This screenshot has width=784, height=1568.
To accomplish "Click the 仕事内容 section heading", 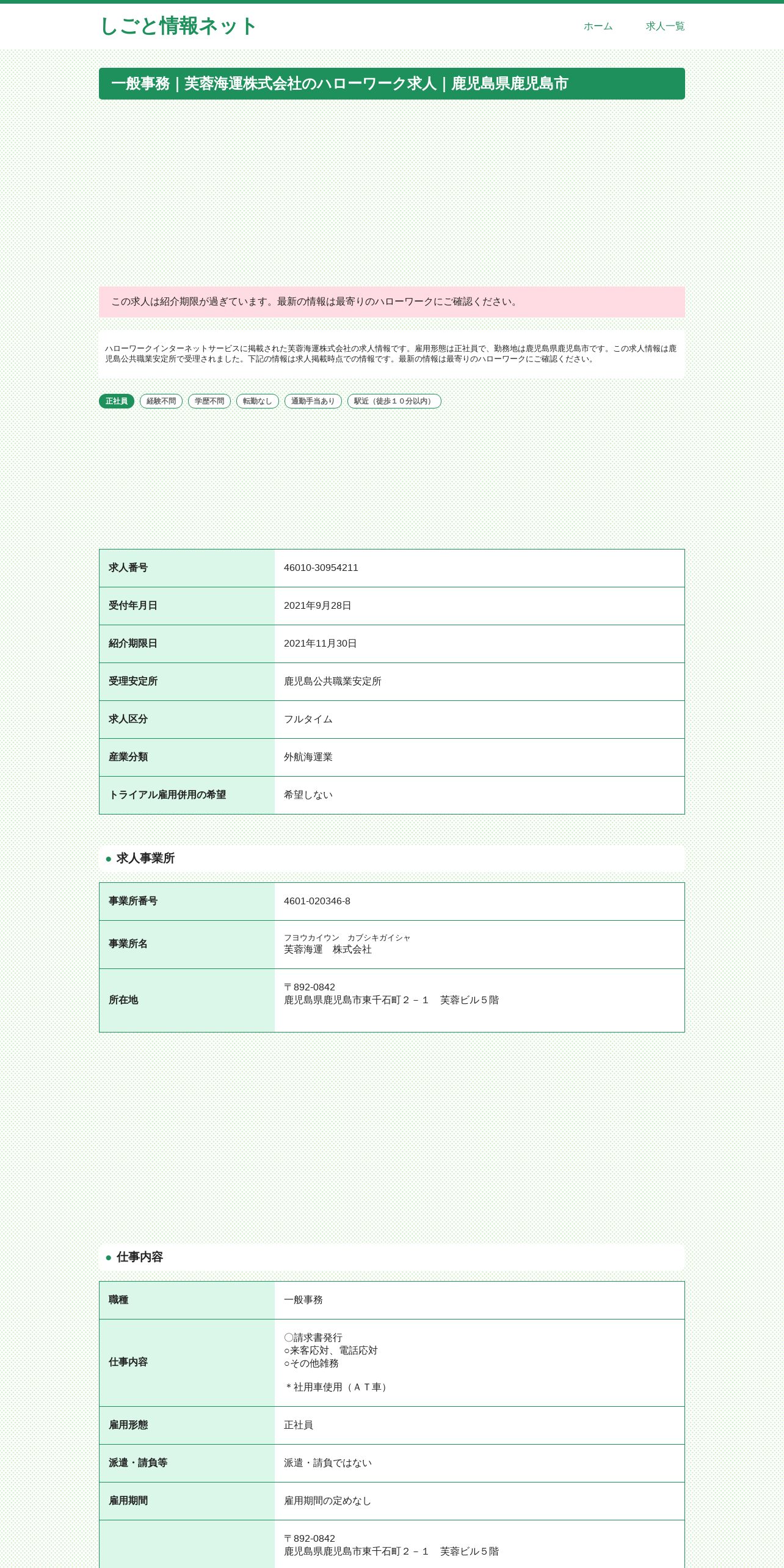I will point(140,1257).
